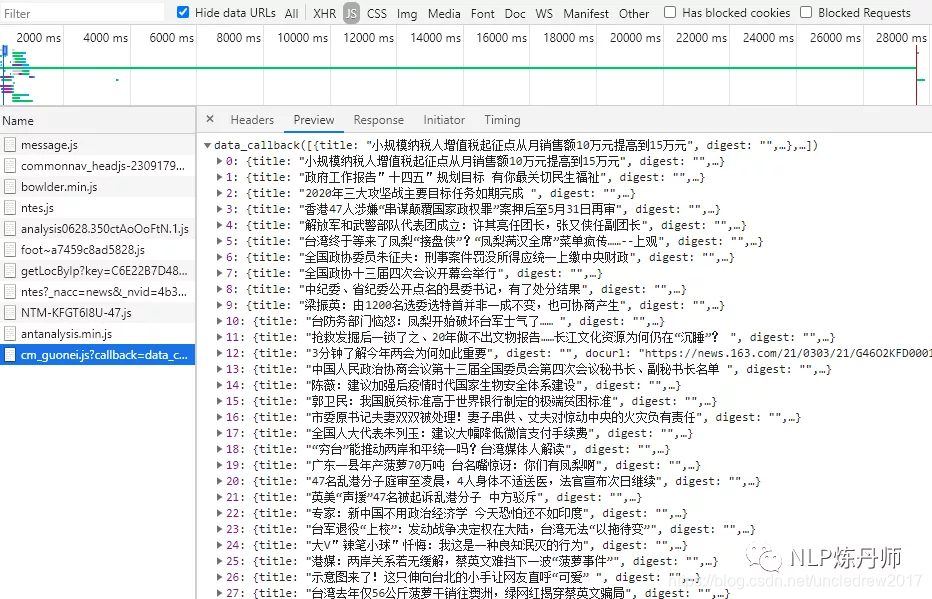
Task: Click the Name column header
Action: (x=97, y=121)
